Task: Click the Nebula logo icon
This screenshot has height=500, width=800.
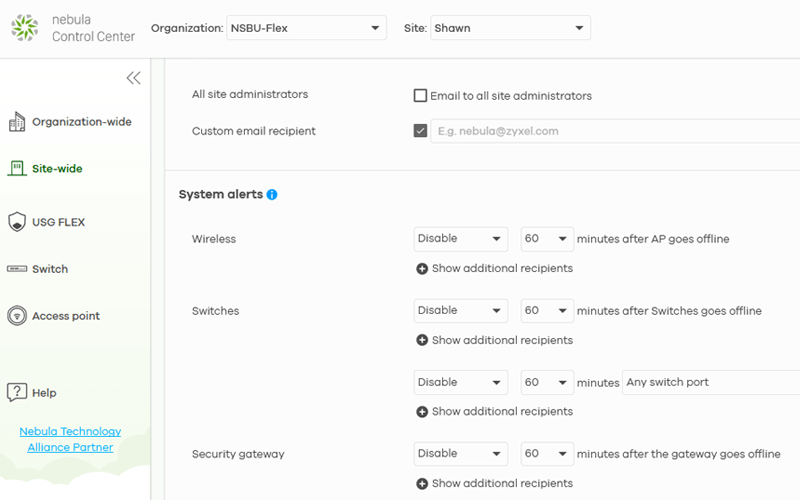Action: (24, 28)
